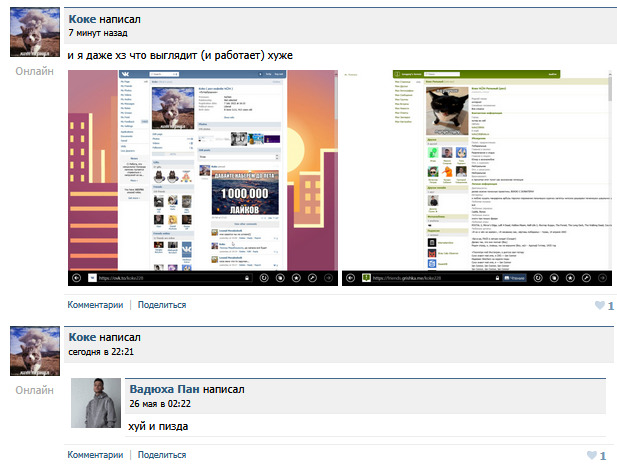This screenshot has height=468, width=617.
Task: Click the wrench icon in the friends.grishka.me browser bar
Action: click(x=586, y=278)
